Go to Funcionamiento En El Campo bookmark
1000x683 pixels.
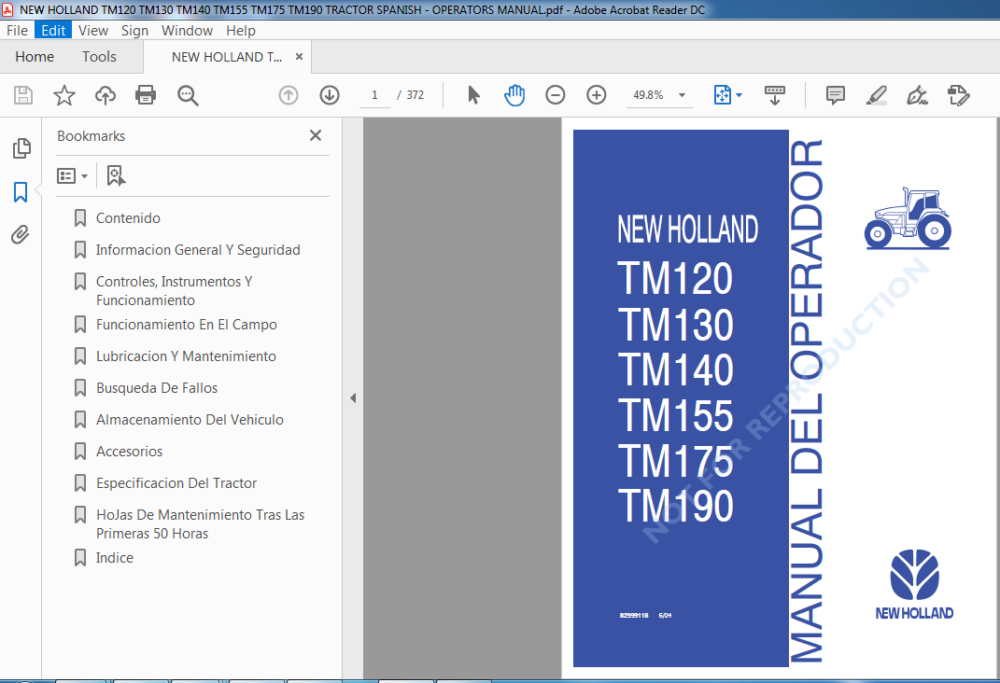point(186,325)
